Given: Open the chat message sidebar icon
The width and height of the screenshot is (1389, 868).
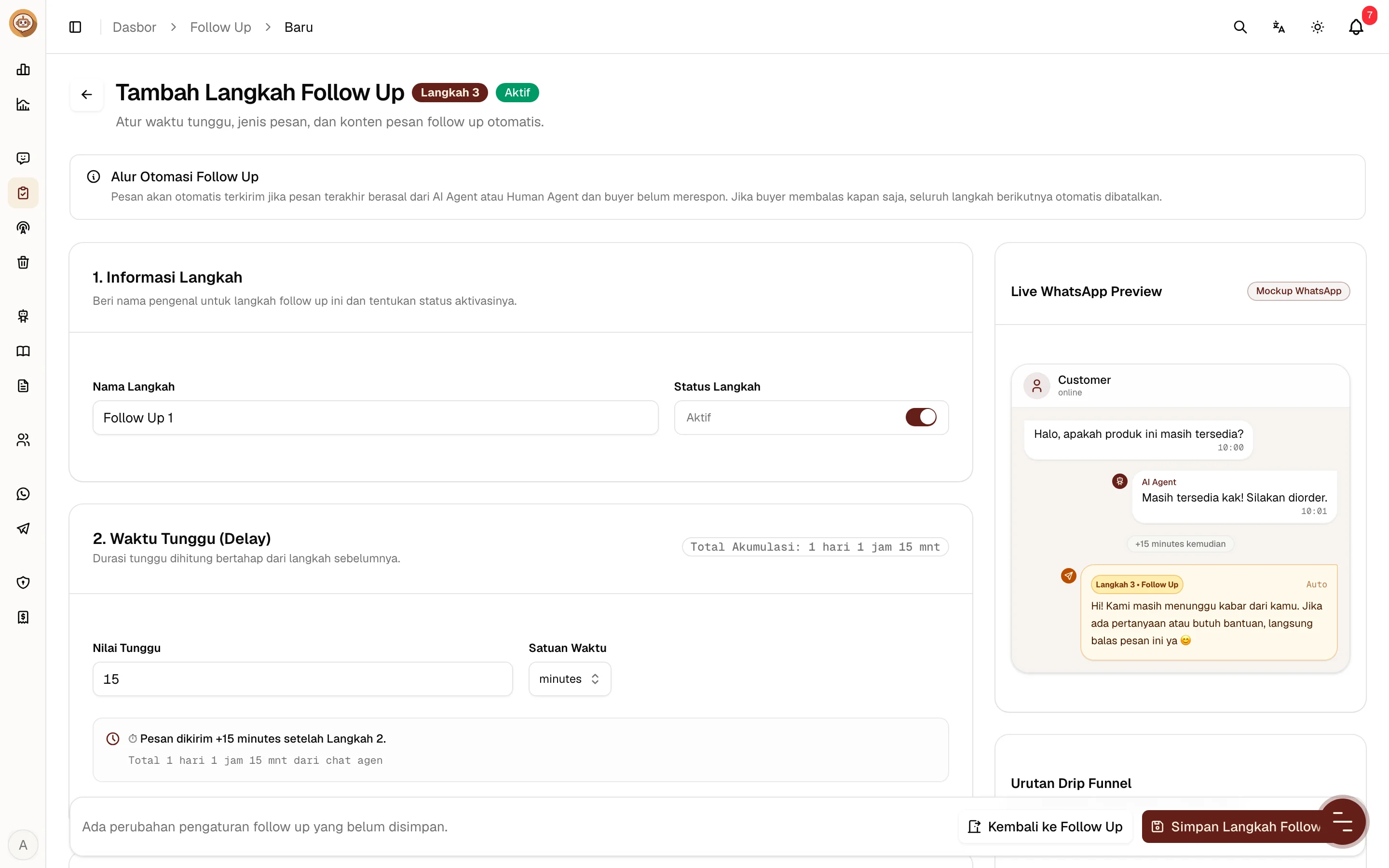Looking at the screenshot, I should (23, 158).
